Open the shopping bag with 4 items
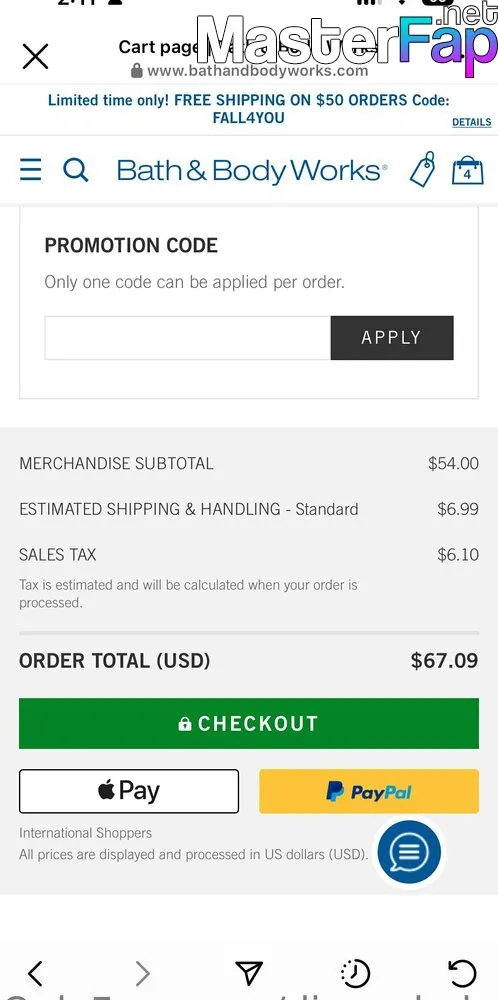The width and height of the screenshot is (498, 1000). click(x=467, y=170)
